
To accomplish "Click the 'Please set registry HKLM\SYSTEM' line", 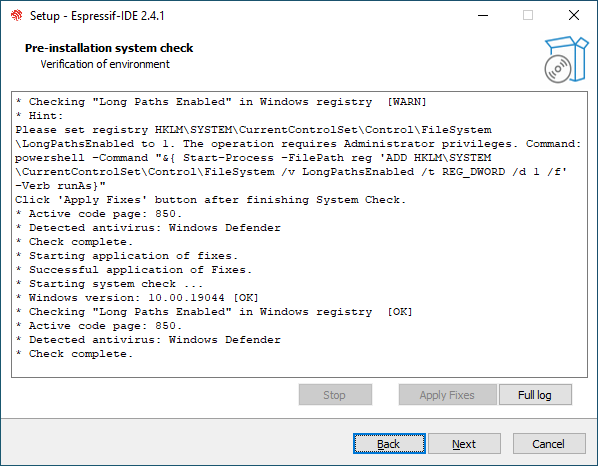I will point(253,130).
